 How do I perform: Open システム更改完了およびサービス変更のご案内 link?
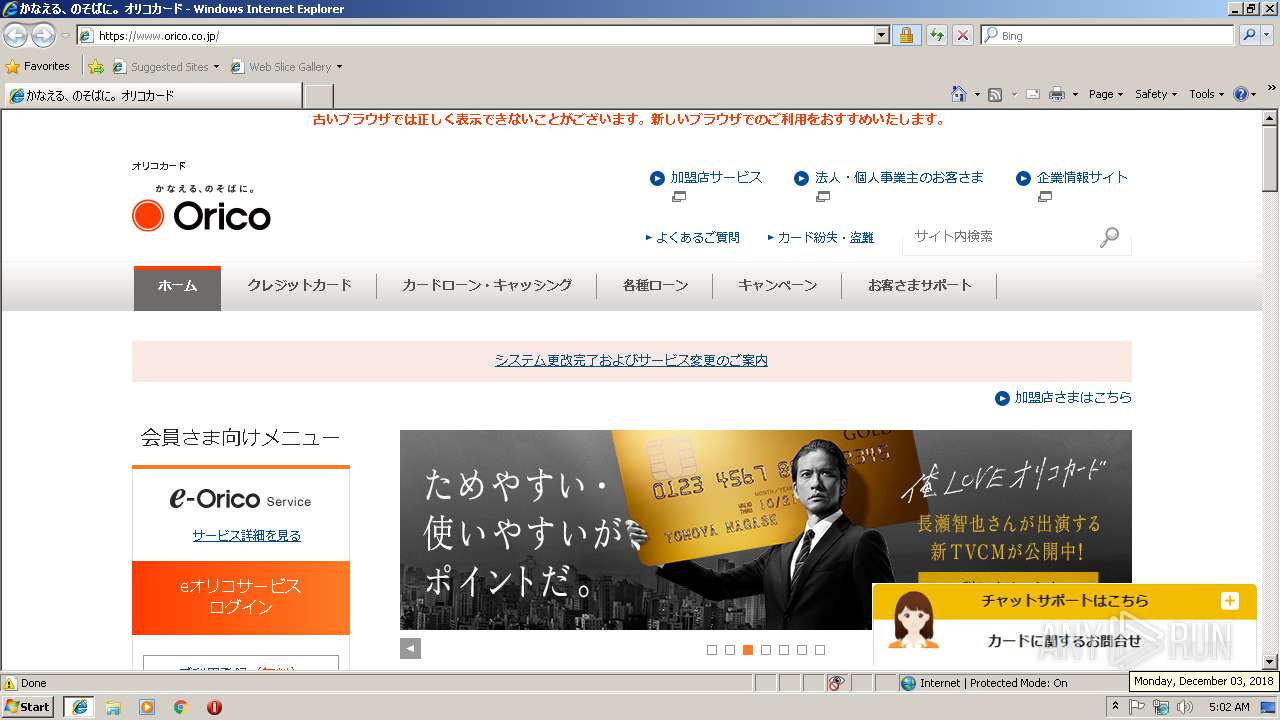[631, 361]
